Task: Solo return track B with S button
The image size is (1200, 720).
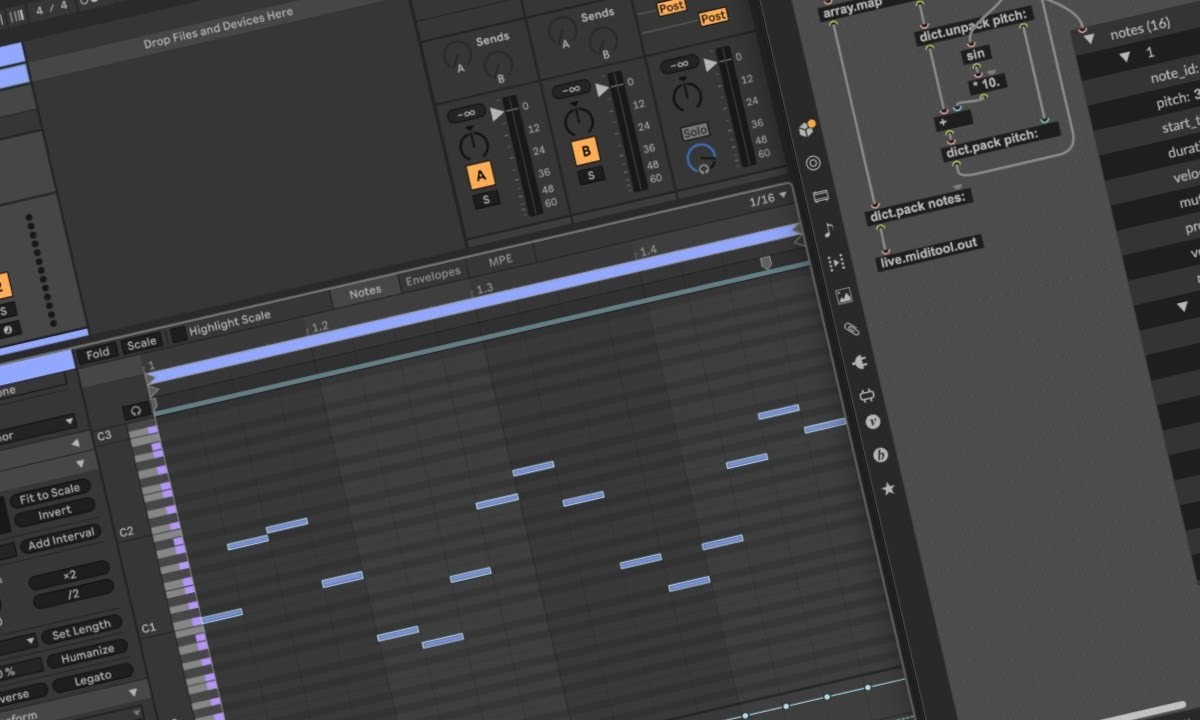Action: point(591,176)
